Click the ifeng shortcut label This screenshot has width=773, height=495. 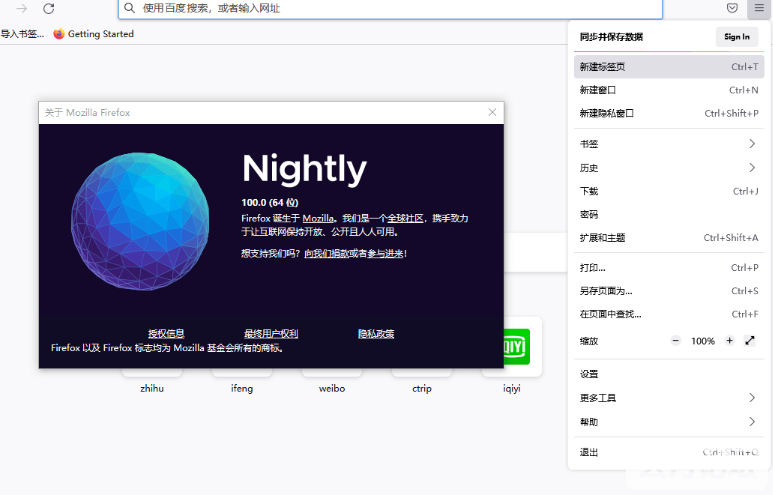[242, 389]
